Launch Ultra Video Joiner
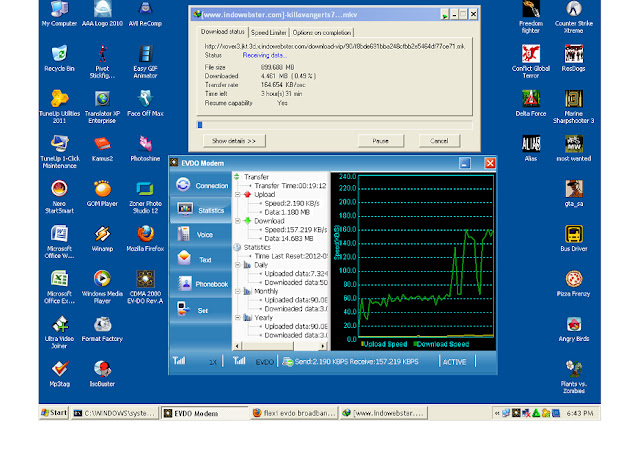The height and width of the screenshot is (450, 640). [x=60, y=332]
